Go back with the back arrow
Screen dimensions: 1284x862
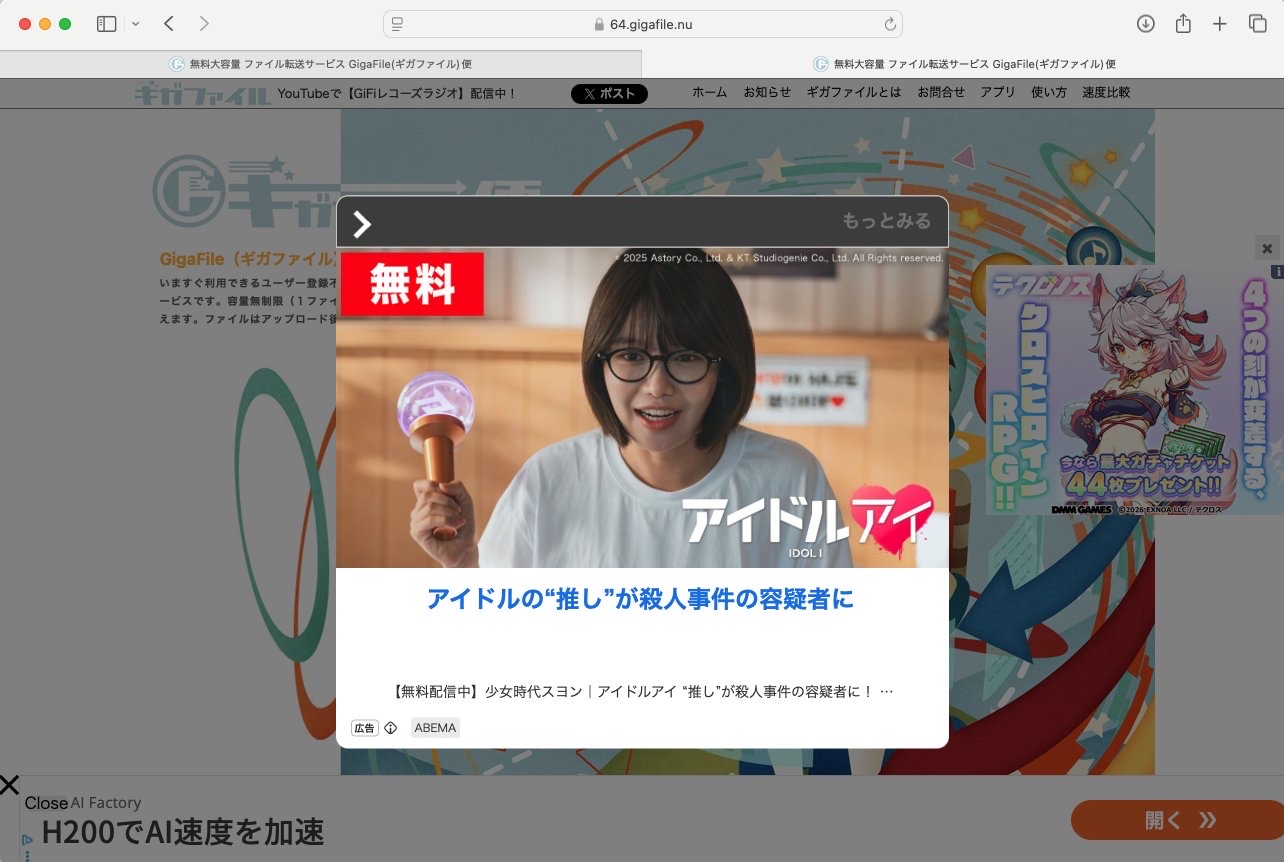tap(169, 24)
